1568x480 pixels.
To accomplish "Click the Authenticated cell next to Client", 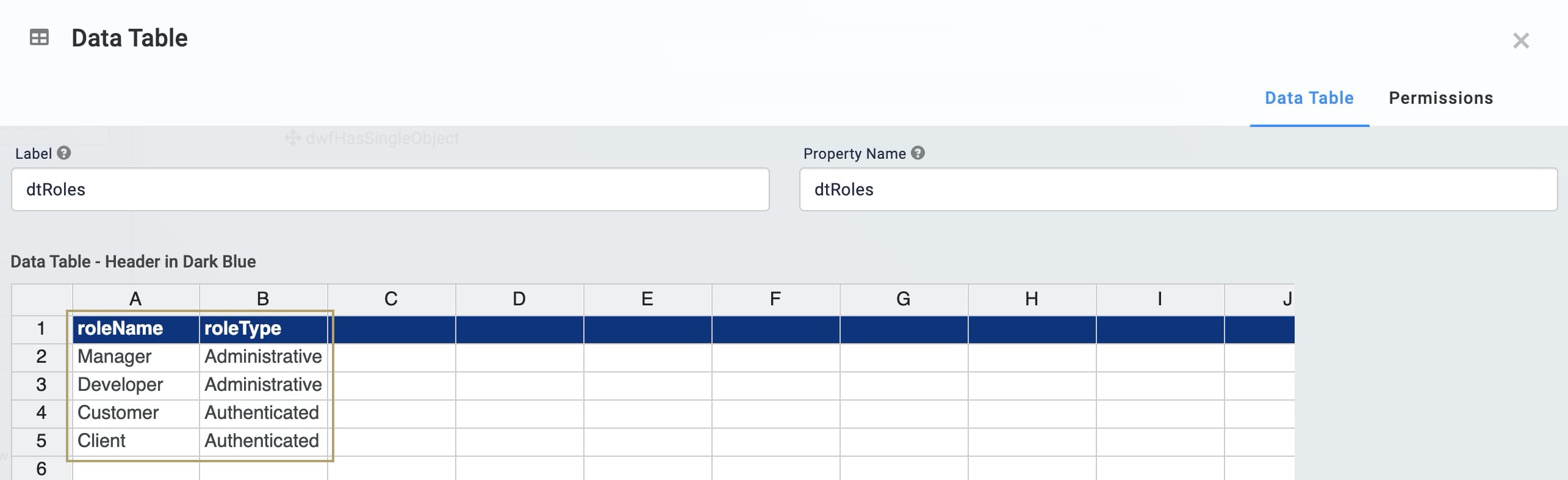I will pyautogui.click(x=263, y=441).
